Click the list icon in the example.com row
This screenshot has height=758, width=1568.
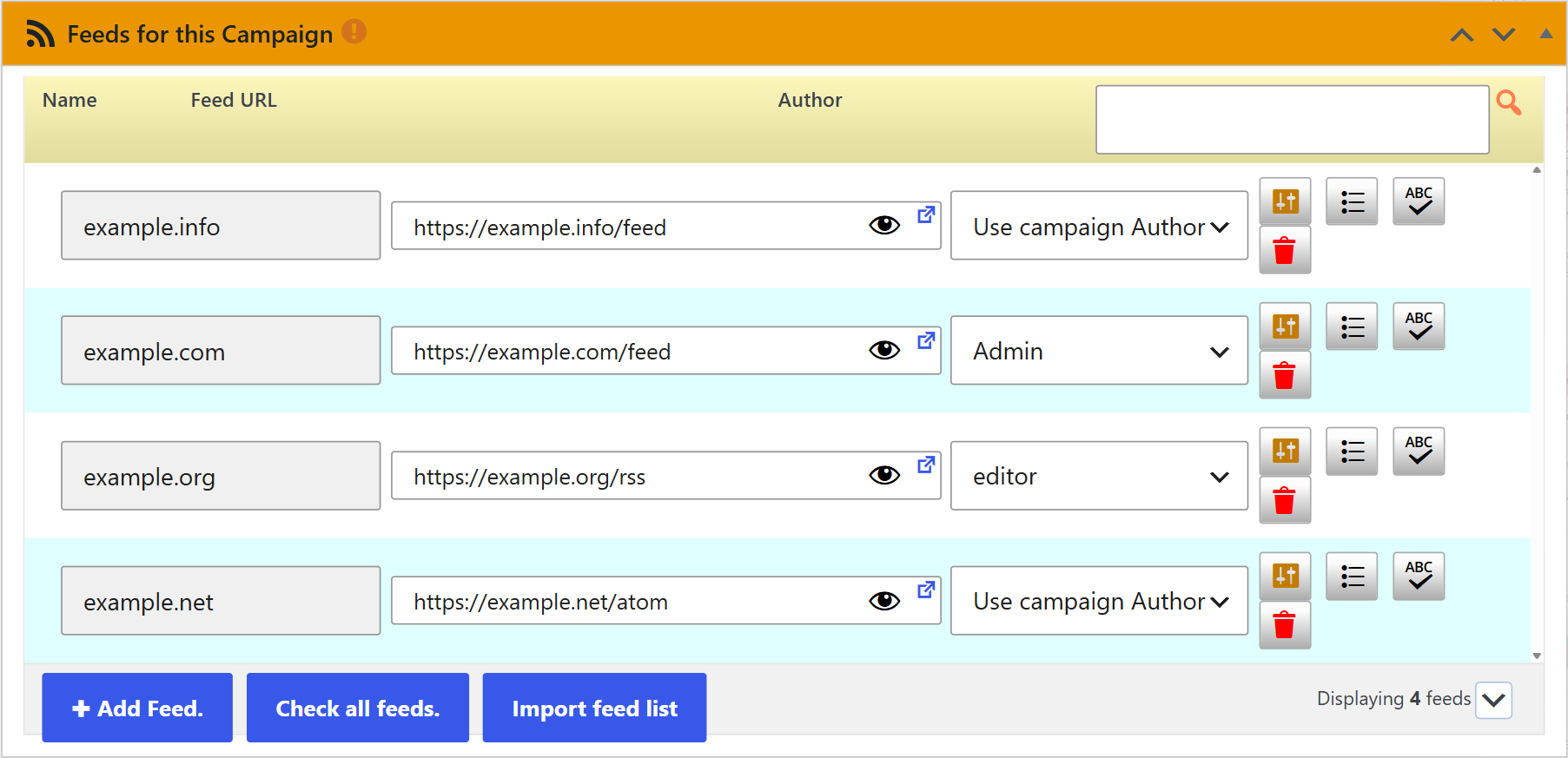[x=1352, y=326]
